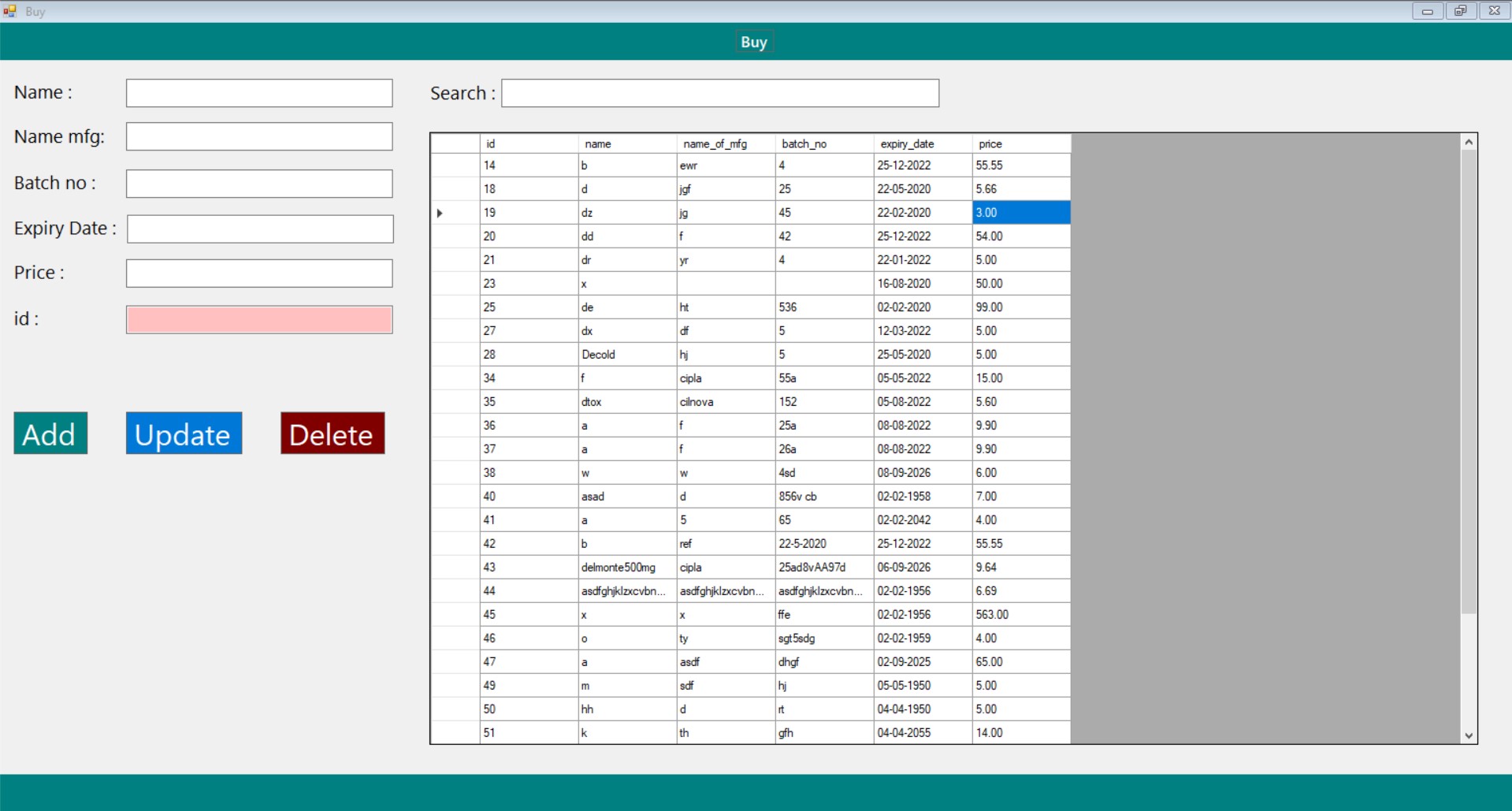Click name cell 'asad'
This screenshot has height=811, width=1512.
(x=627, y=497)
